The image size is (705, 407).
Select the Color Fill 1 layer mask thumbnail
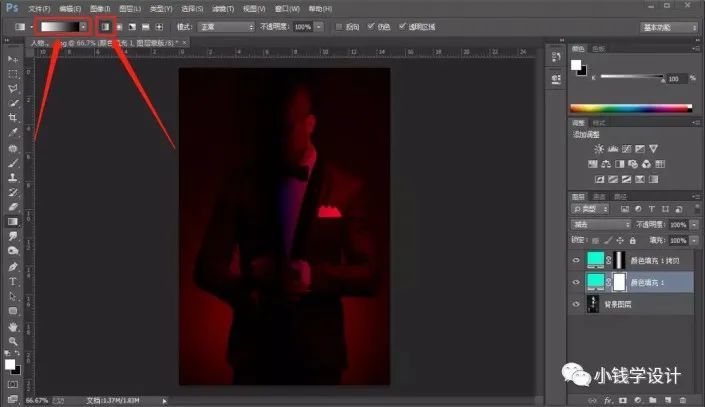(x=619, y=282)
